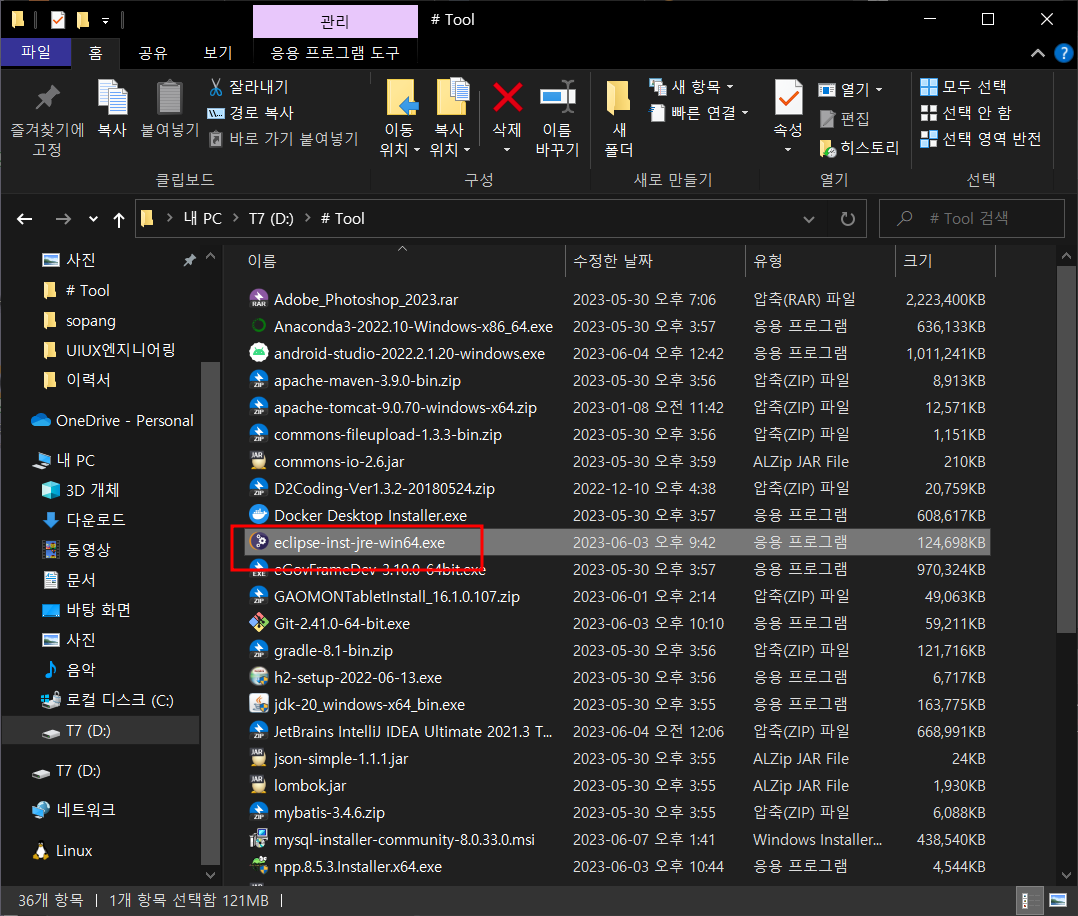This screenshot has height=916, width=1078.
Task: Switch to Home (홈) tab
Action: 96,53
